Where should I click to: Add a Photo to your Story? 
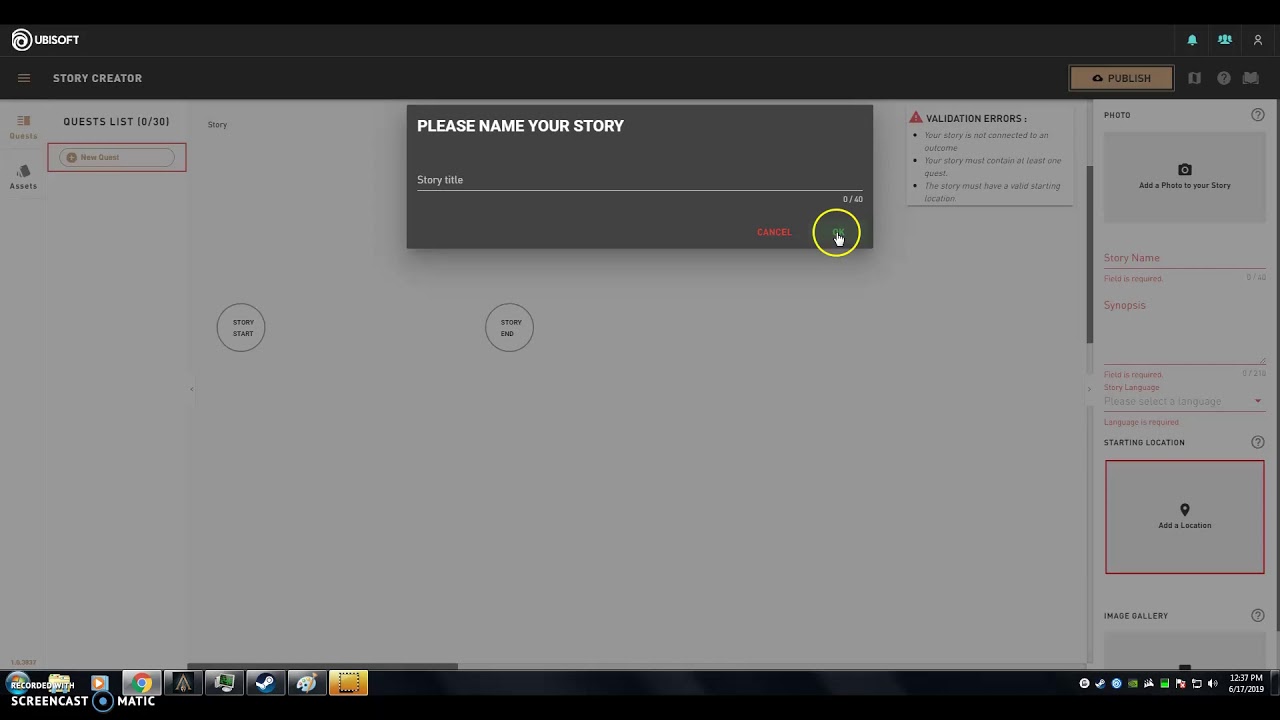point(1185,177)
